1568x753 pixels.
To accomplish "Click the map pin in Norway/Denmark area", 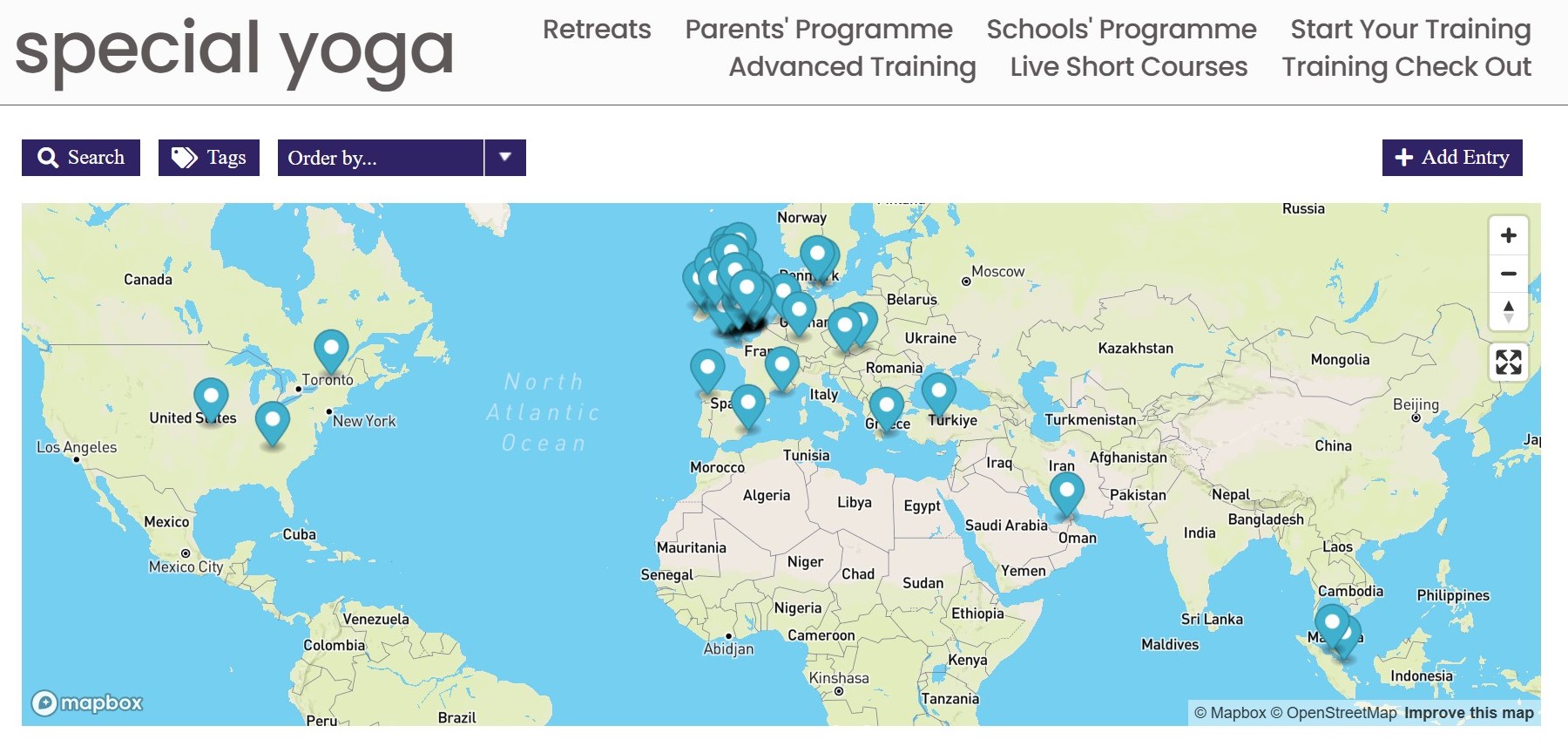I will [x=817, y=254].
